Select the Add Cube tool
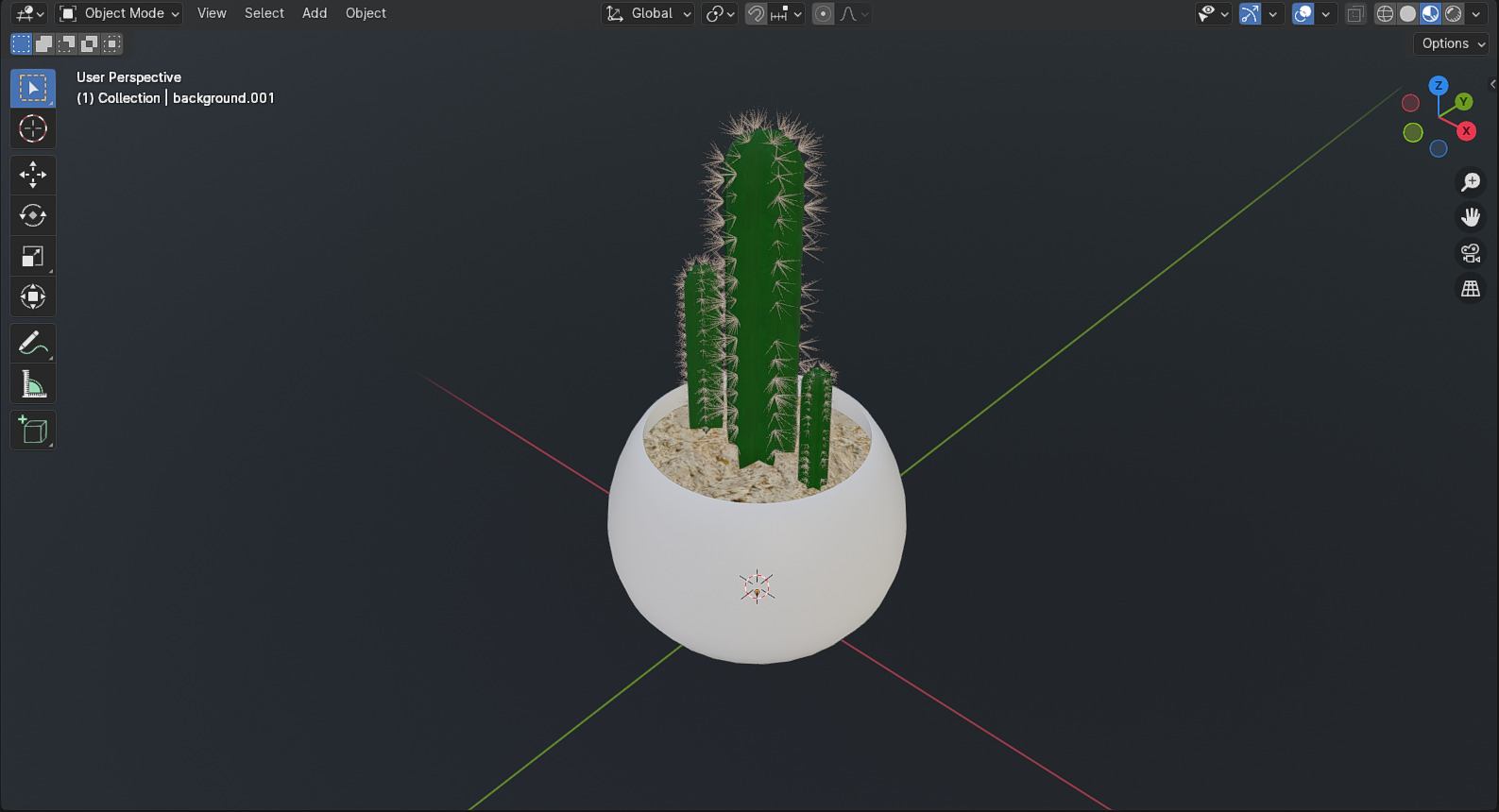The image size is (1499, 812). [33, 431]
